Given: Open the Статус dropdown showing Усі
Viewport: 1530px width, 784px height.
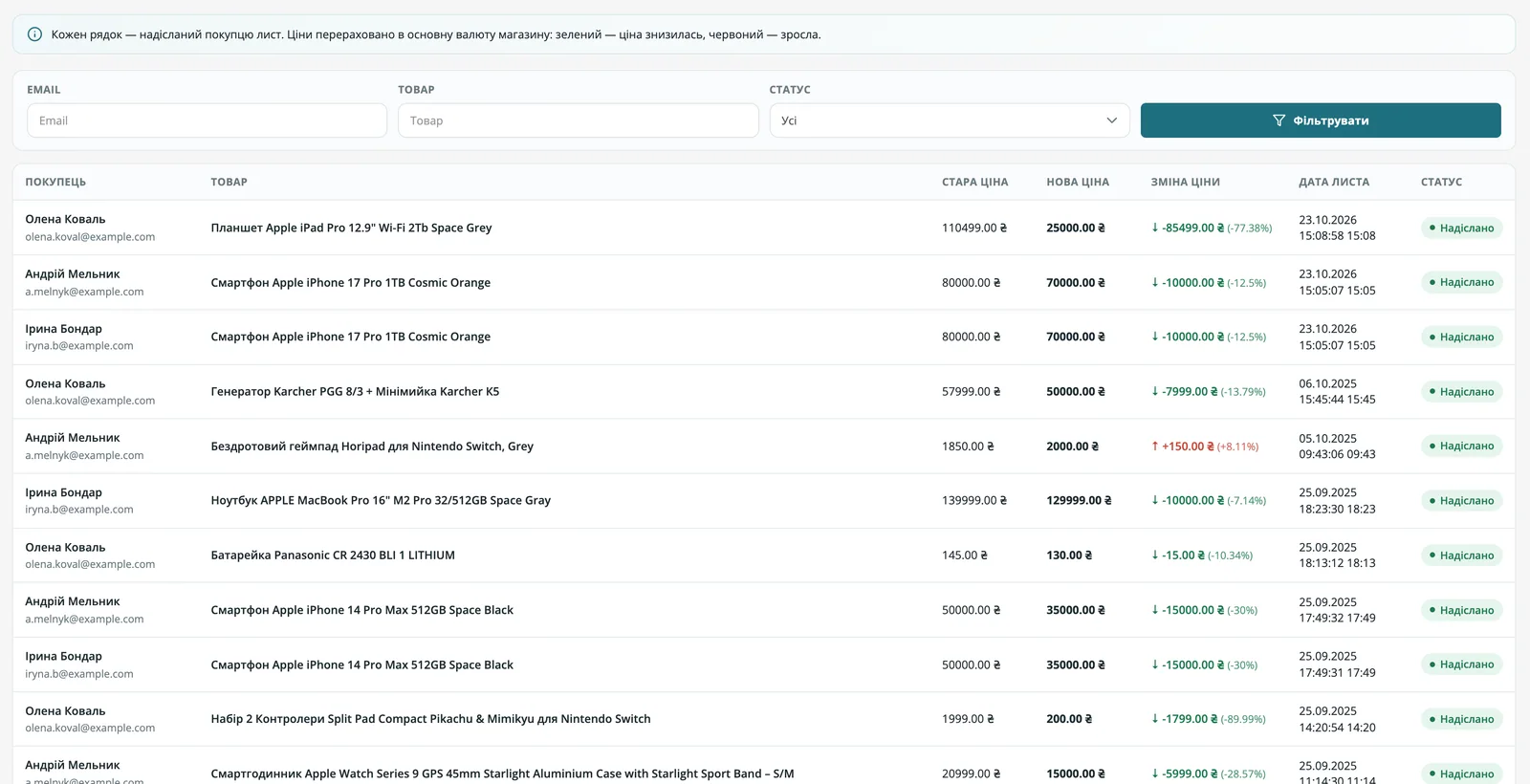Looking at the screenshot, I should pyautogui.click(x=950, y=120).
